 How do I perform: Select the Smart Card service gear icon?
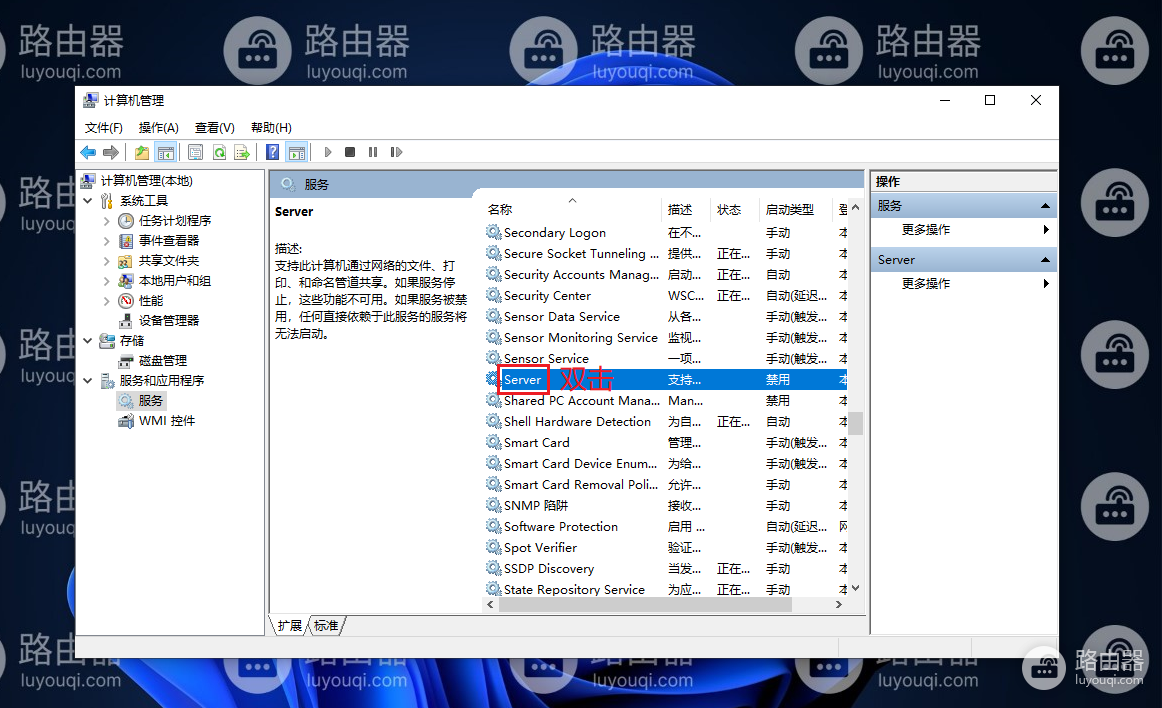(x=494, y=442)
